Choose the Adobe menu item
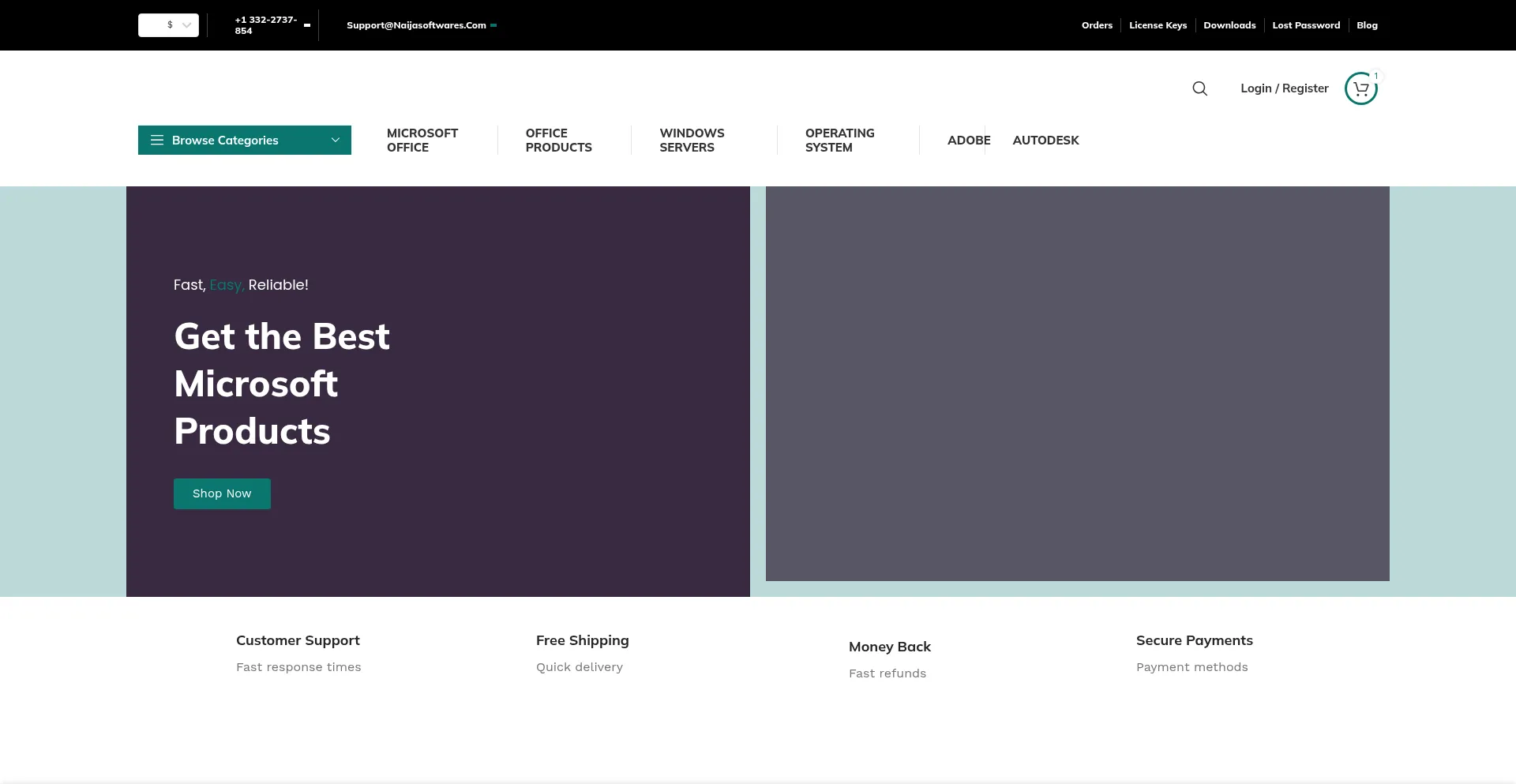 point(968,140)
